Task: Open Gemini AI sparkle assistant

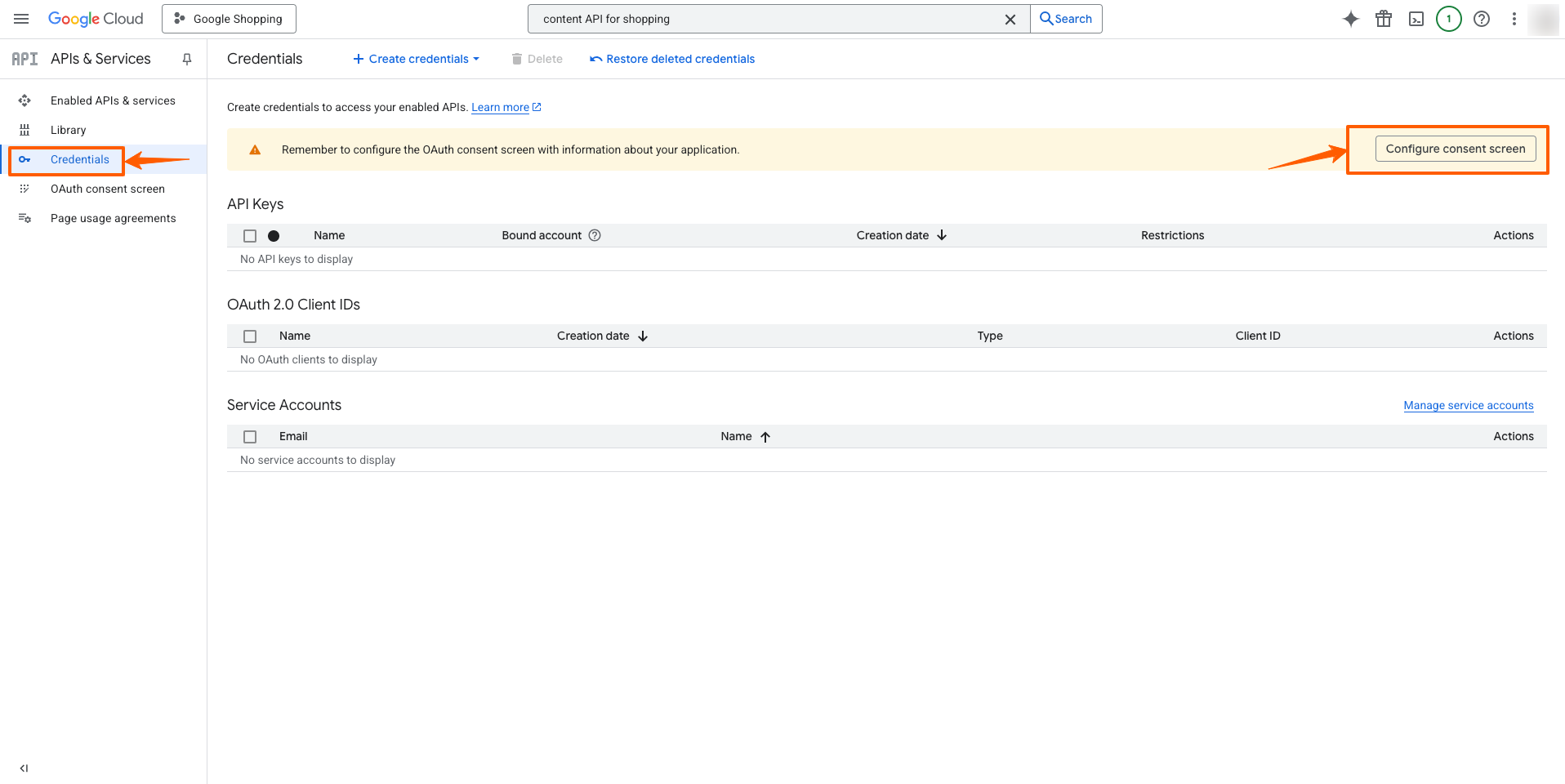Action: pyautogui.click(x=1351, y=19)
